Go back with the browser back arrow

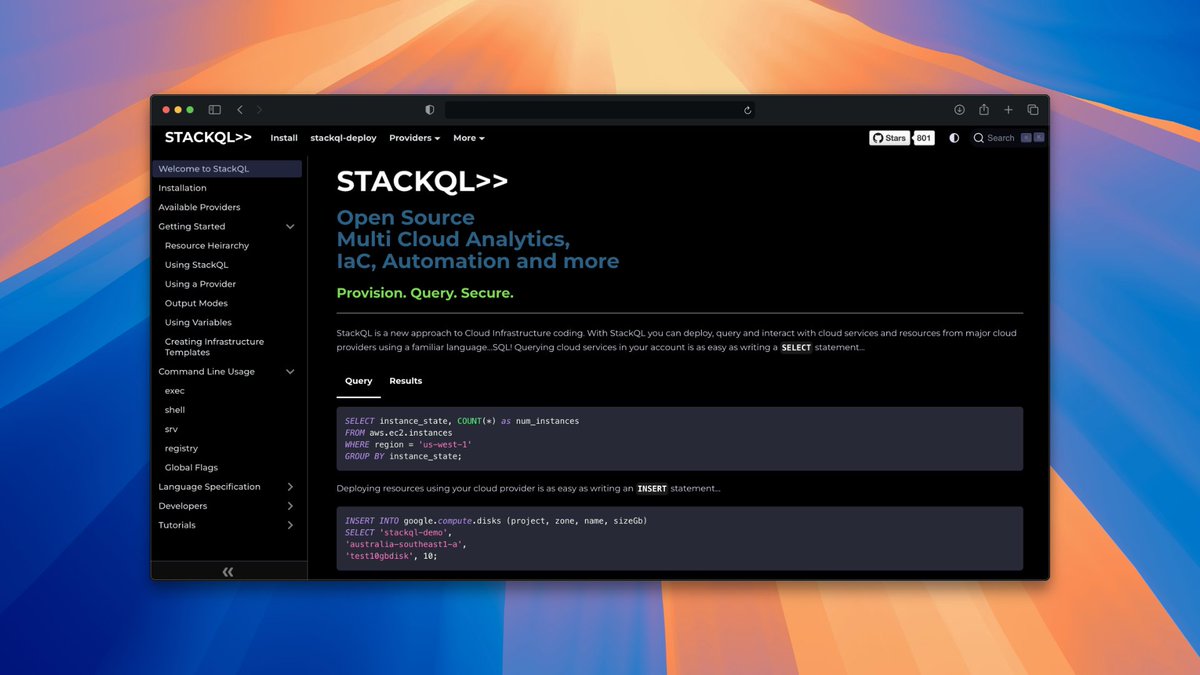pos(240,110)
